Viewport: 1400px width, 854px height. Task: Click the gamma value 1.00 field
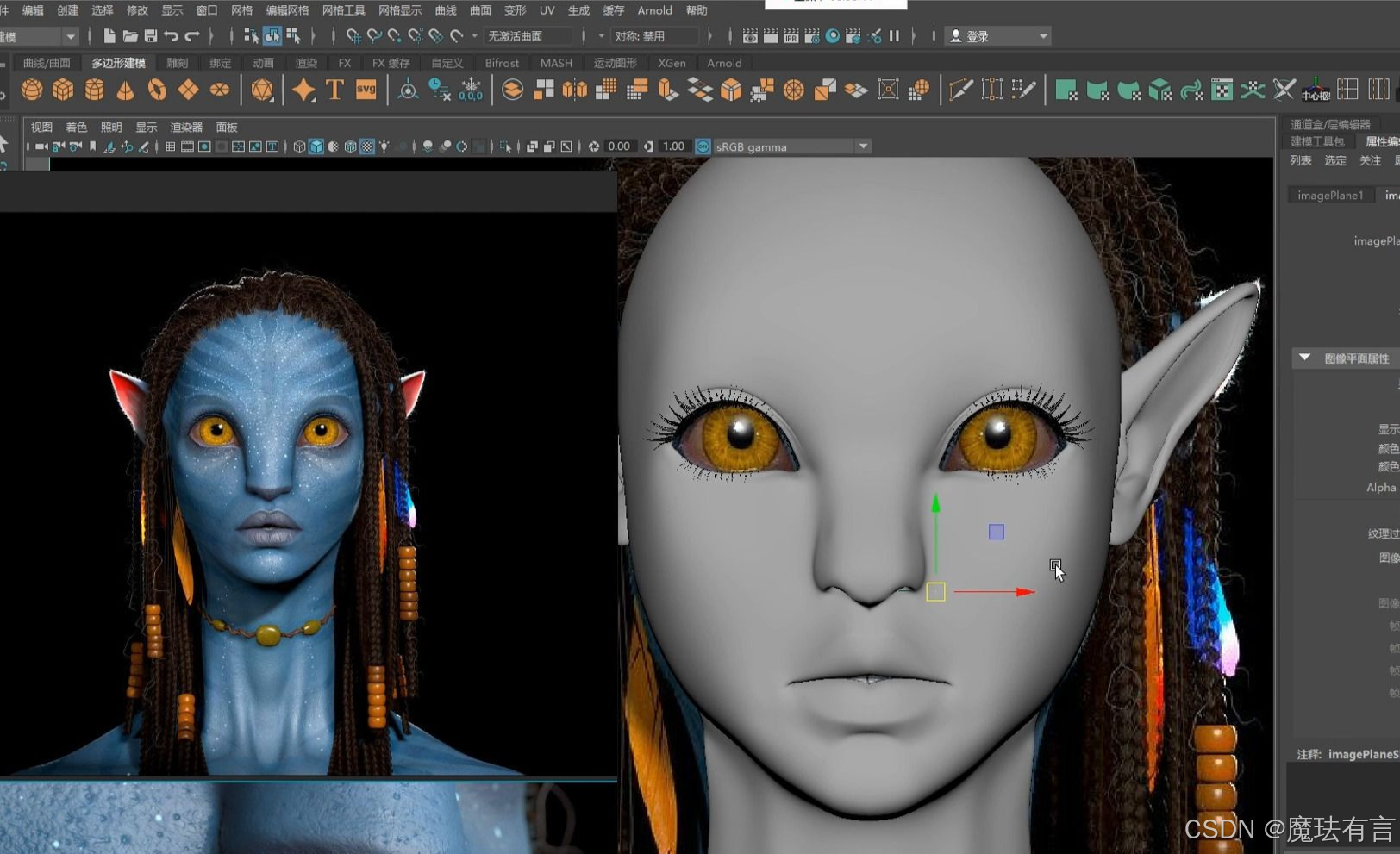point(673,146)
